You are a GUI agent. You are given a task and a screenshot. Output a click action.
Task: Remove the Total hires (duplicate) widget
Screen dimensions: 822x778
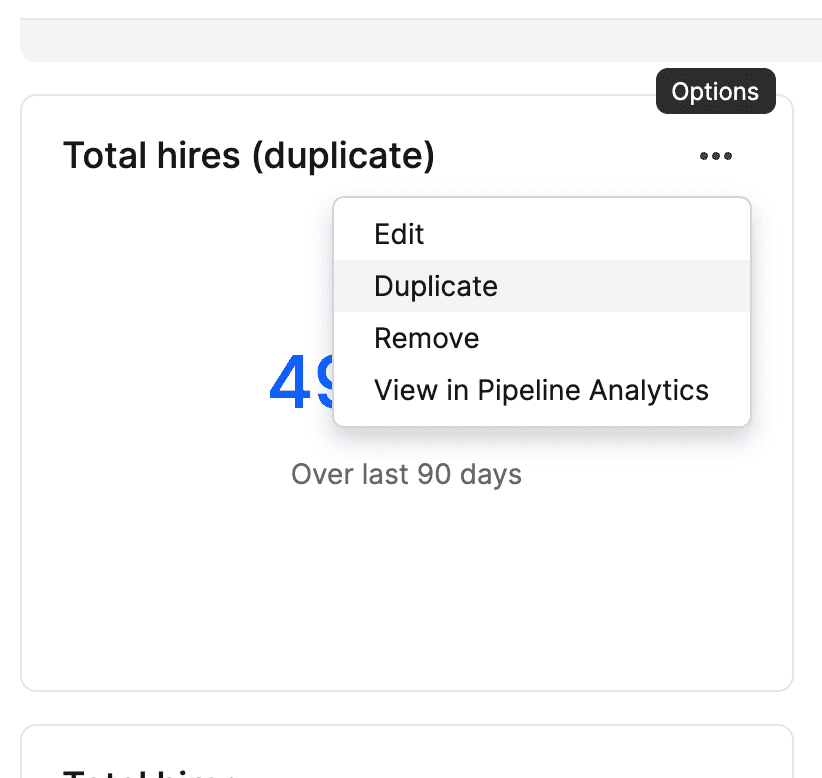point(426,338)
